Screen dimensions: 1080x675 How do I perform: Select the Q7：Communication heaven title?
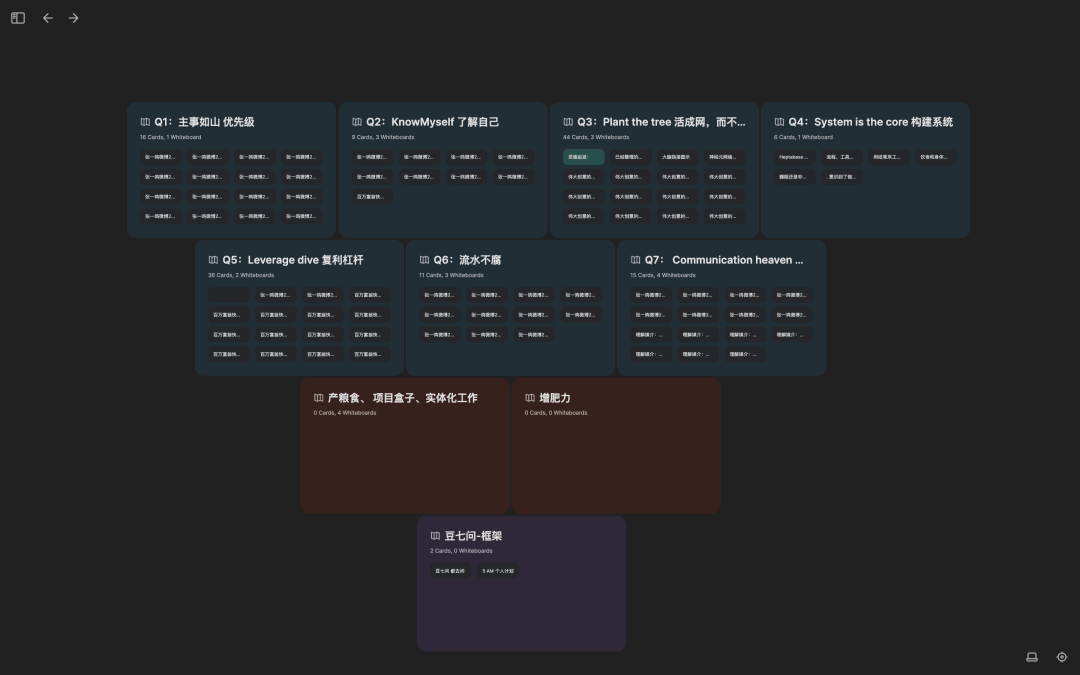click(724, 260)
